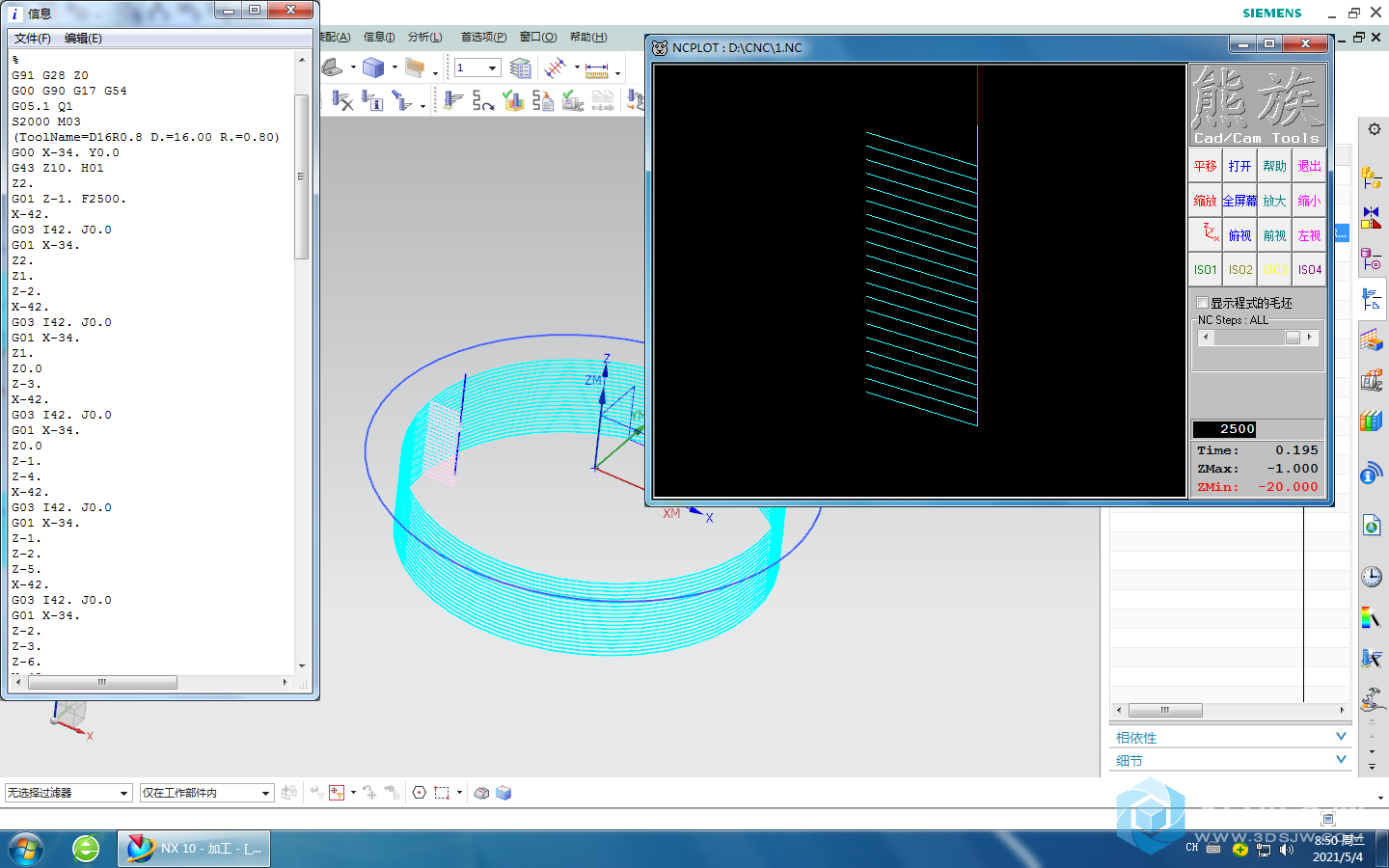Open the work layer '1' combo box
Screen dimensions: 1389x868
coord(477,68)
